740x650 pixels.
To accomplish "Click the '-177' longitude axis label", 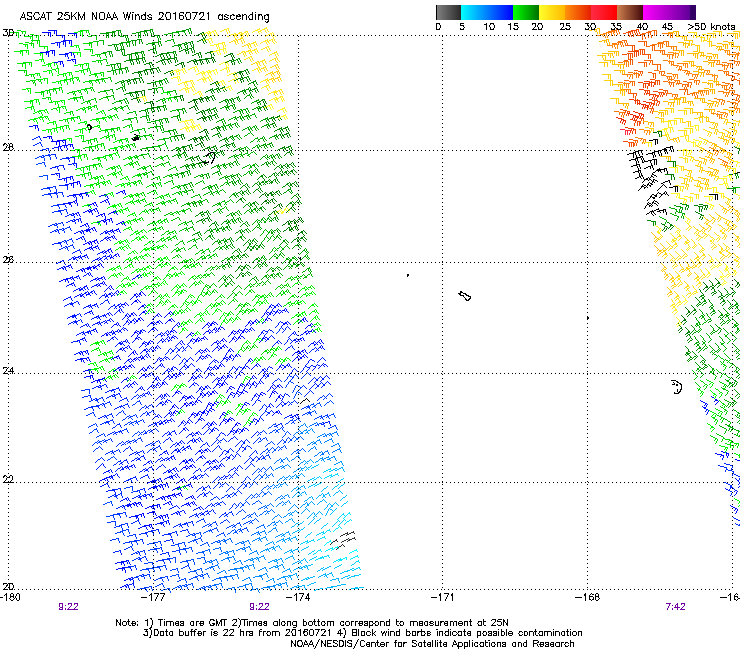I will coord(153,597).
